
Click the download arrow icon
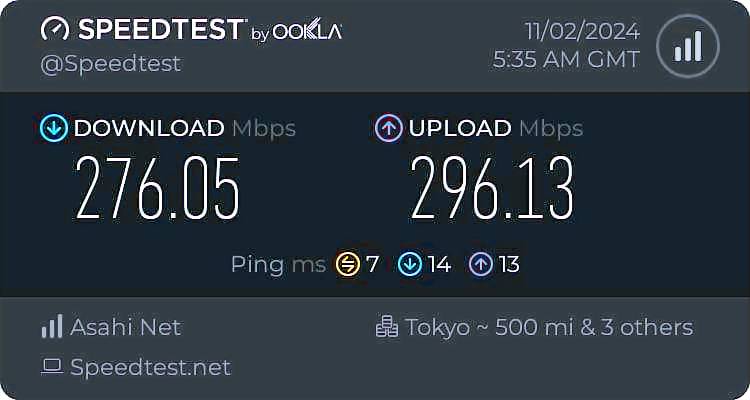tap(53, 128)
